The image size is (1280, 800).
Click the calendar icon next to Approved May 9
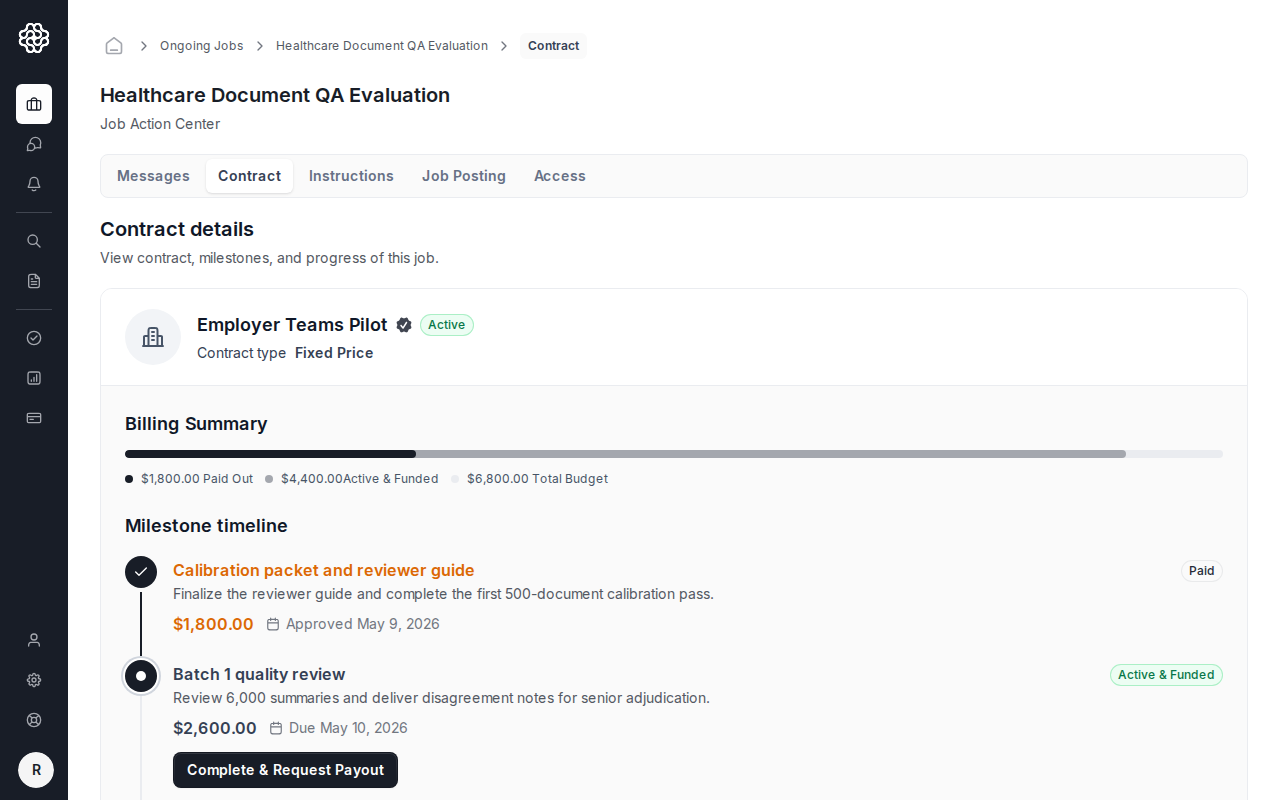point(273,624)
